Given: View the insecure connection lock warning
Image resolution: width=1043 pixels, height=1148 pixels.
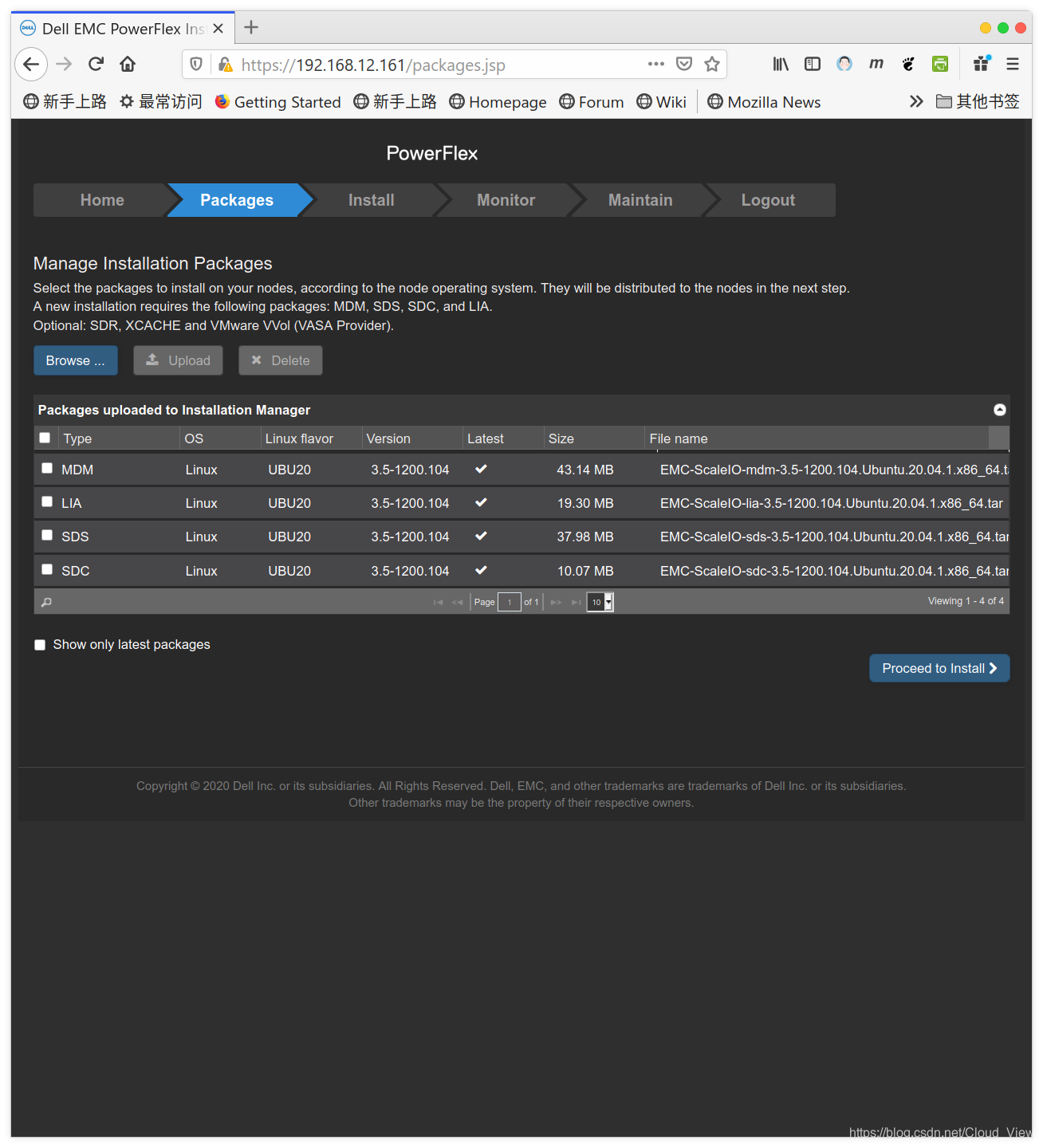Looking at the screenshot, I should coord(226,65).
